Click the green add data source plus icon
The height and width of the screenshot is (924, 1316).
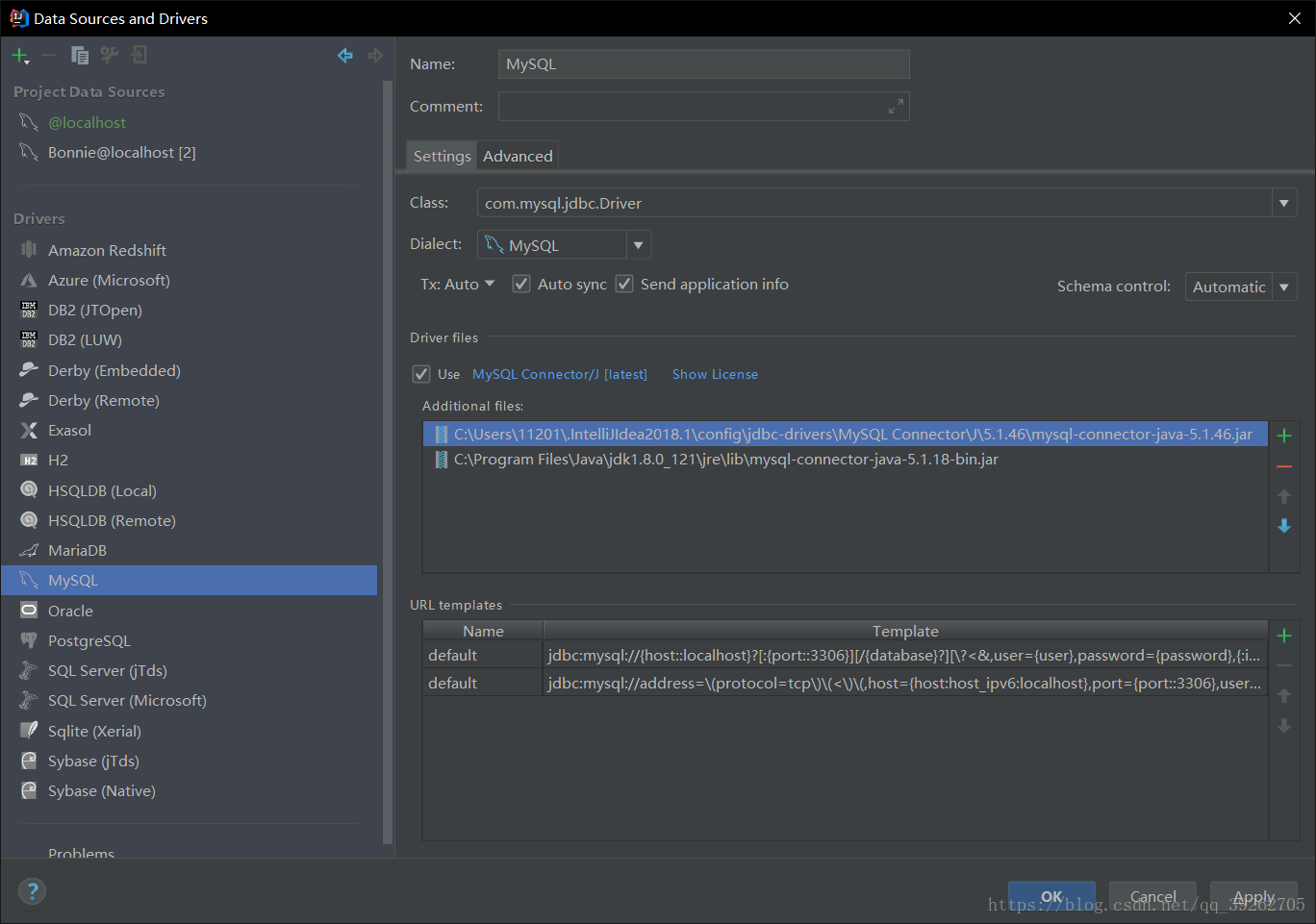pyautogui.click(x=19, y=56)
